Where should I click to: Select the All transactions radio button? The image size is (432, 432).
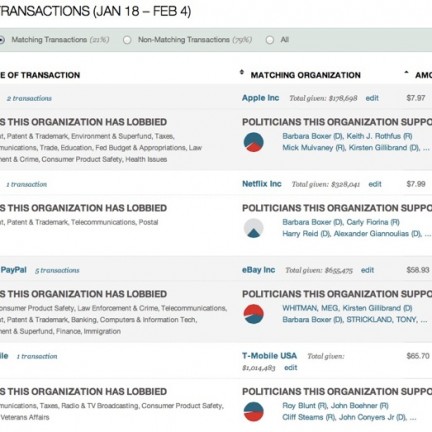pos(270,40)
